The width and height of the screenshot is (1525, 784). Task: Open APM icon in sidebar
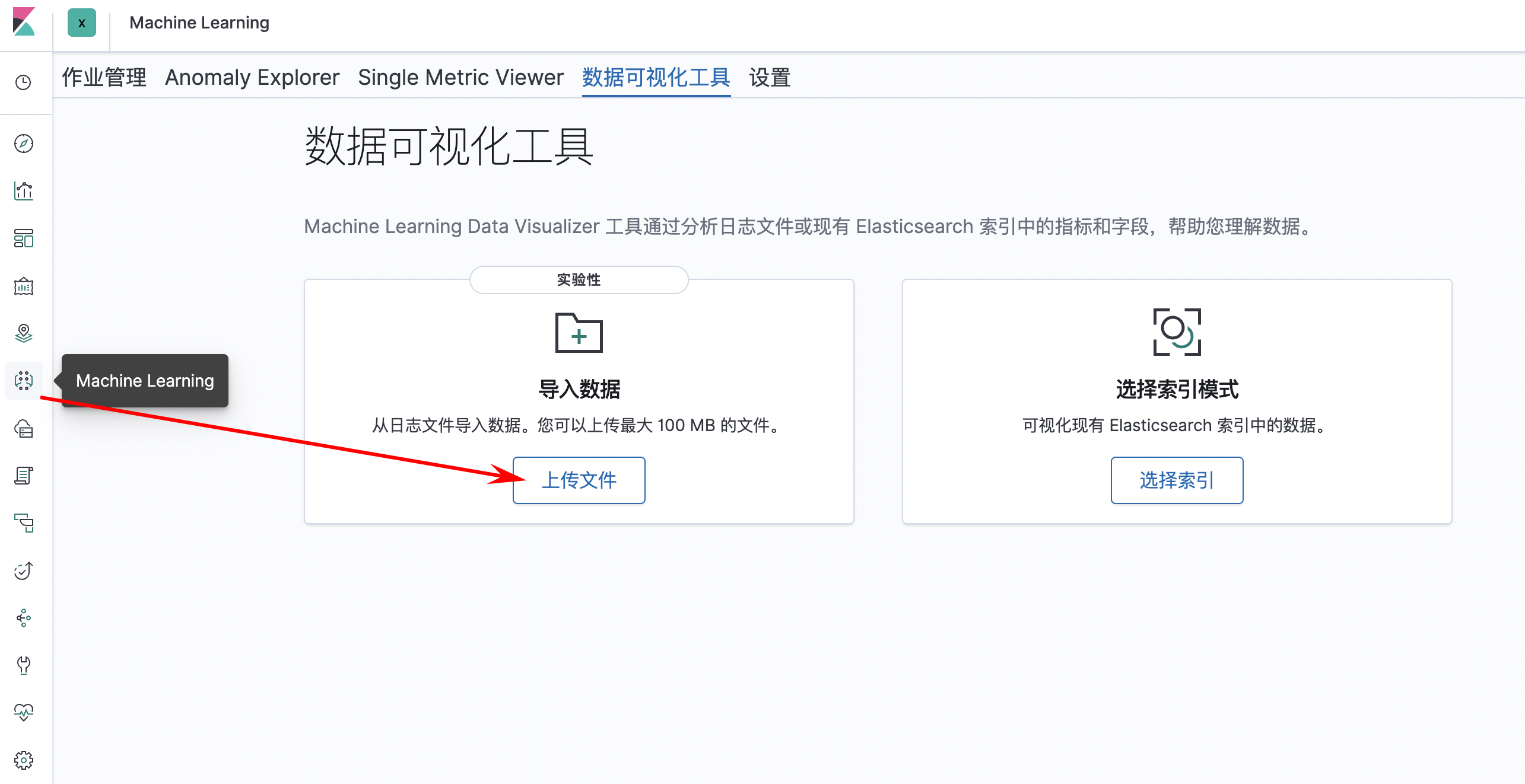(x=23, y=523)
